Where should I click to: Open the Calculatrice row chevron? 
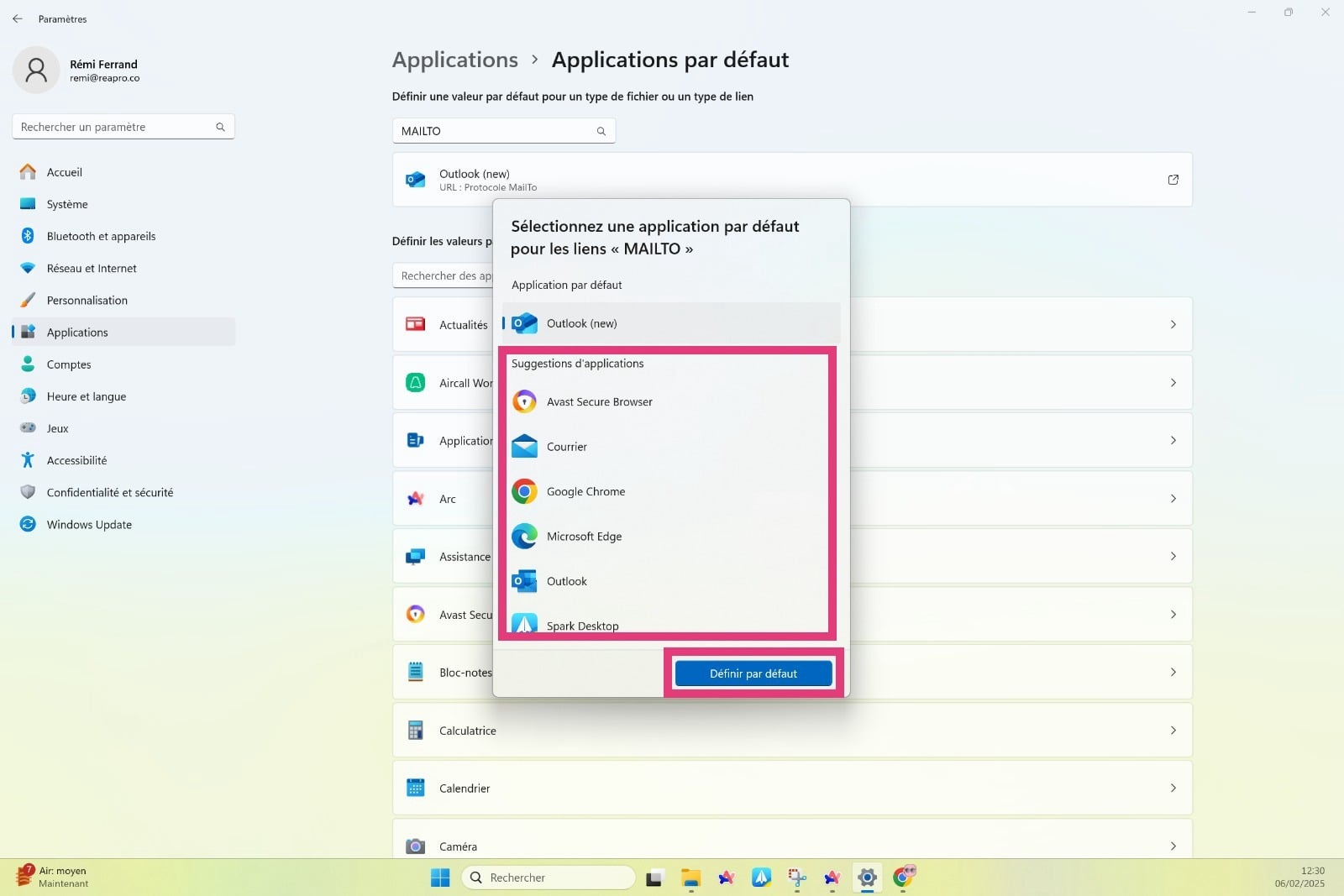pos(1173,731)
